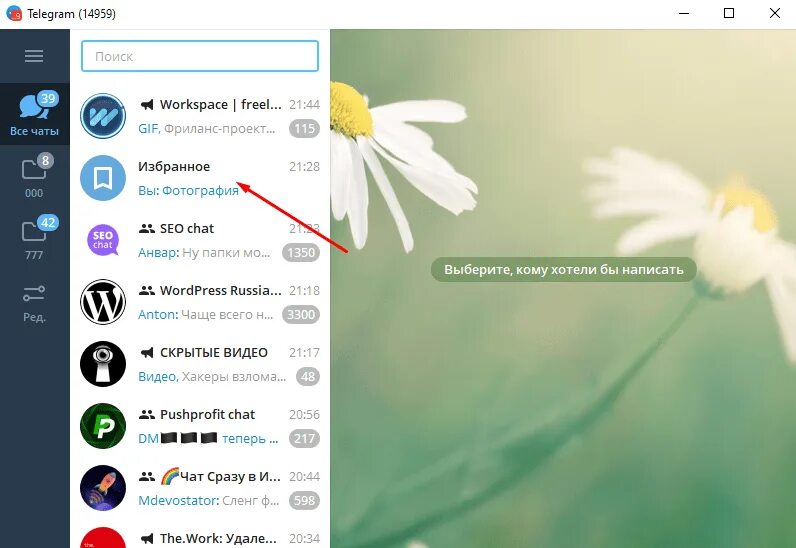This screenshot has width=796, height=548.
Task: Click the 1350 unread badge
Action: click(x=301, y=252)
